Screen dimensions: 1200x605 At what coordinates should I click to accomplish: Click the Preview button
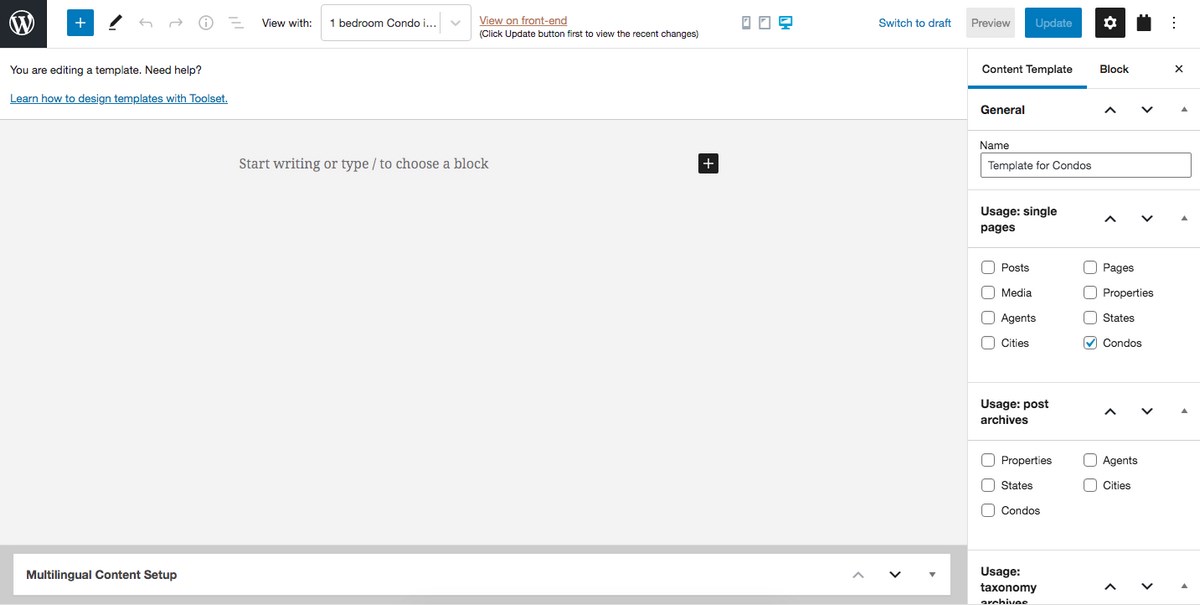(991, 23)
